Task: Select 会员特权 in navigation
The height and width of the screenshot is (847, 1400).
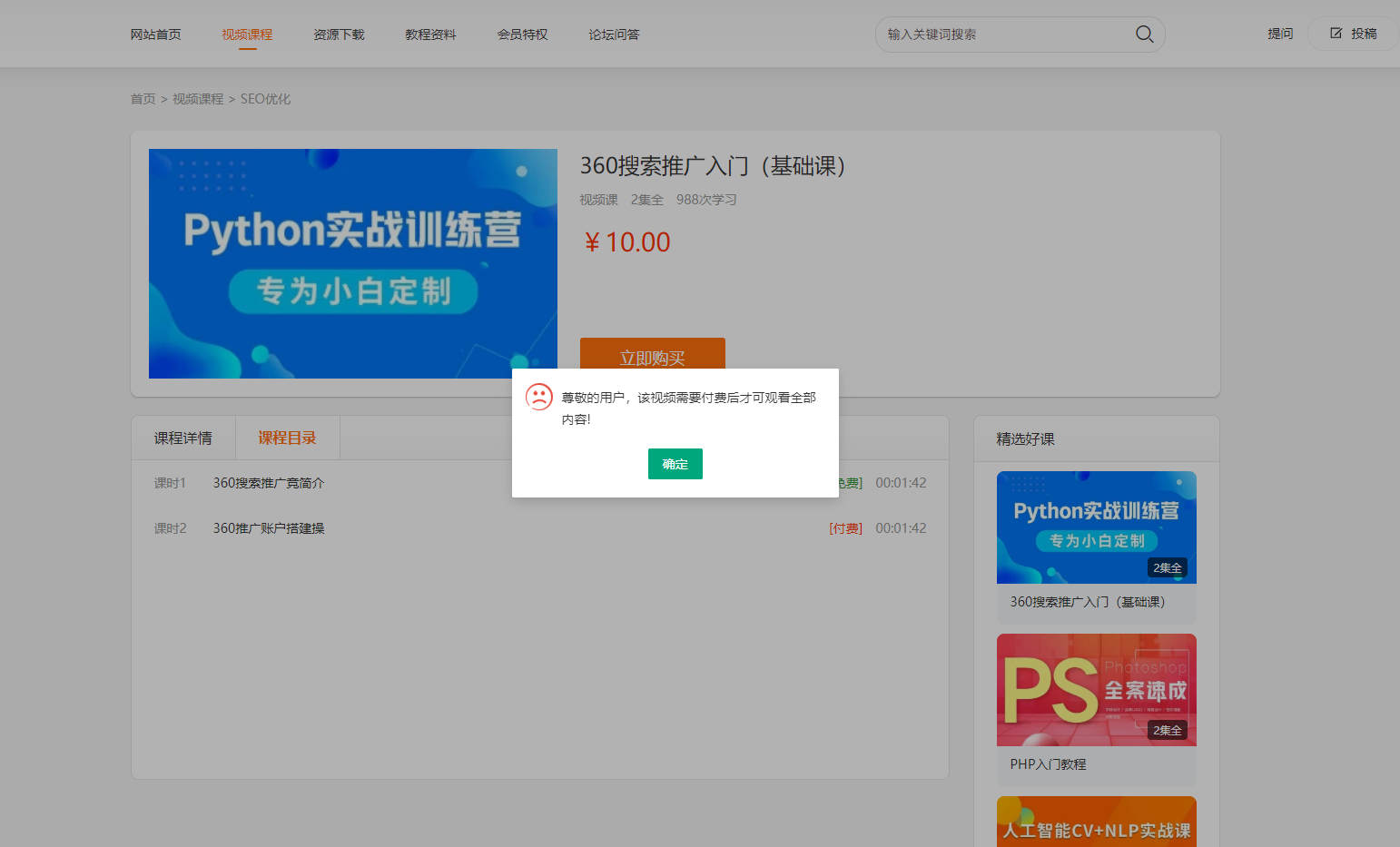Action: pyautogui.click(x=522, y=34)
